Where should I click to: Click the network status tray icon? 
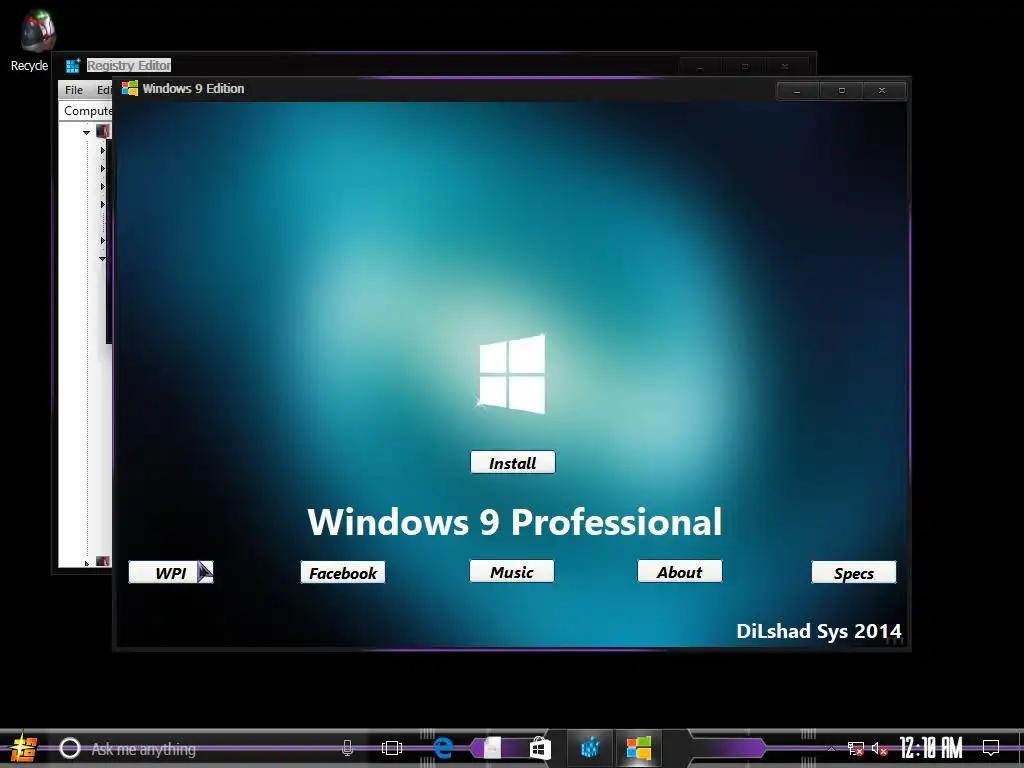pos(856,748)
